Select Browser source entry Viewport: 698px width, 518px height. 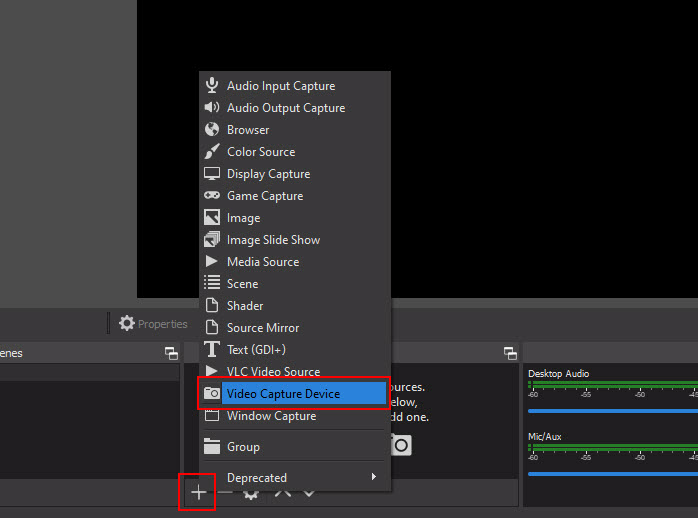294,130
